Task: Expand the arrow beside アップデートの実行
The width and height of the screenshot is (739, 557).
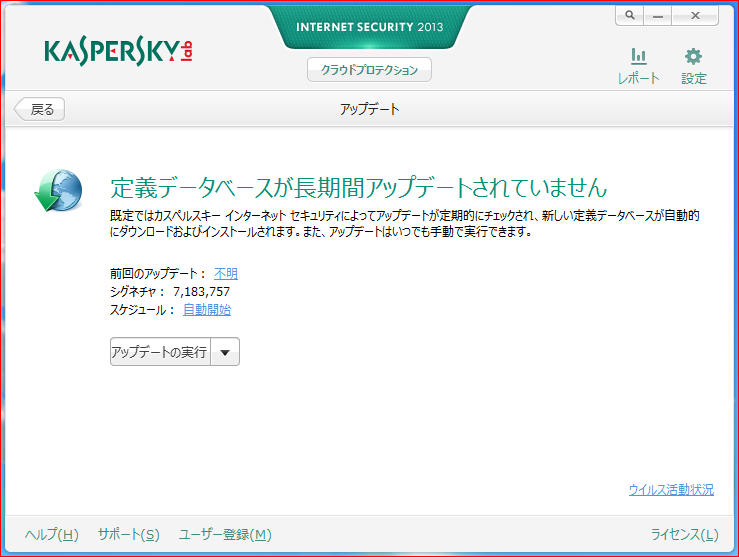Action: (x=225, y=352)
